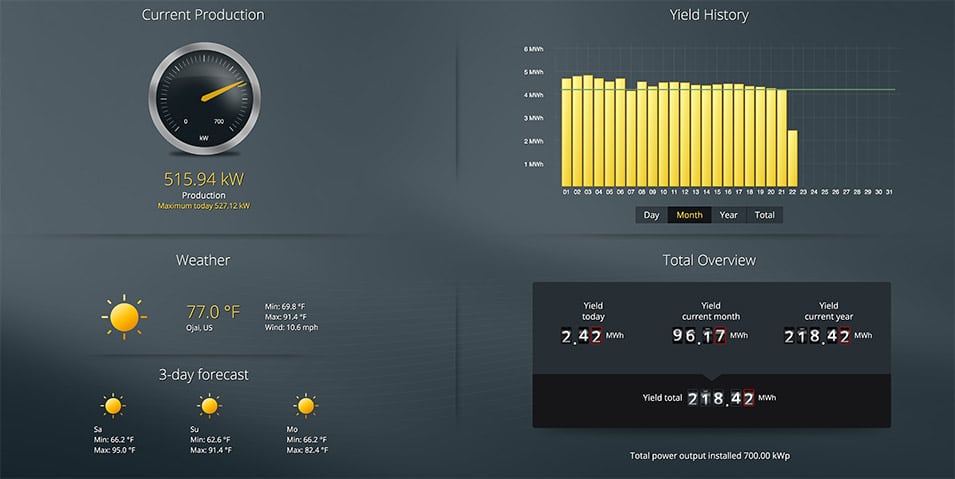Image resolution: width=955 pixels, height=479 pixels.
Task: Click the current production kW gauge dial
Action: click(204, 98)
